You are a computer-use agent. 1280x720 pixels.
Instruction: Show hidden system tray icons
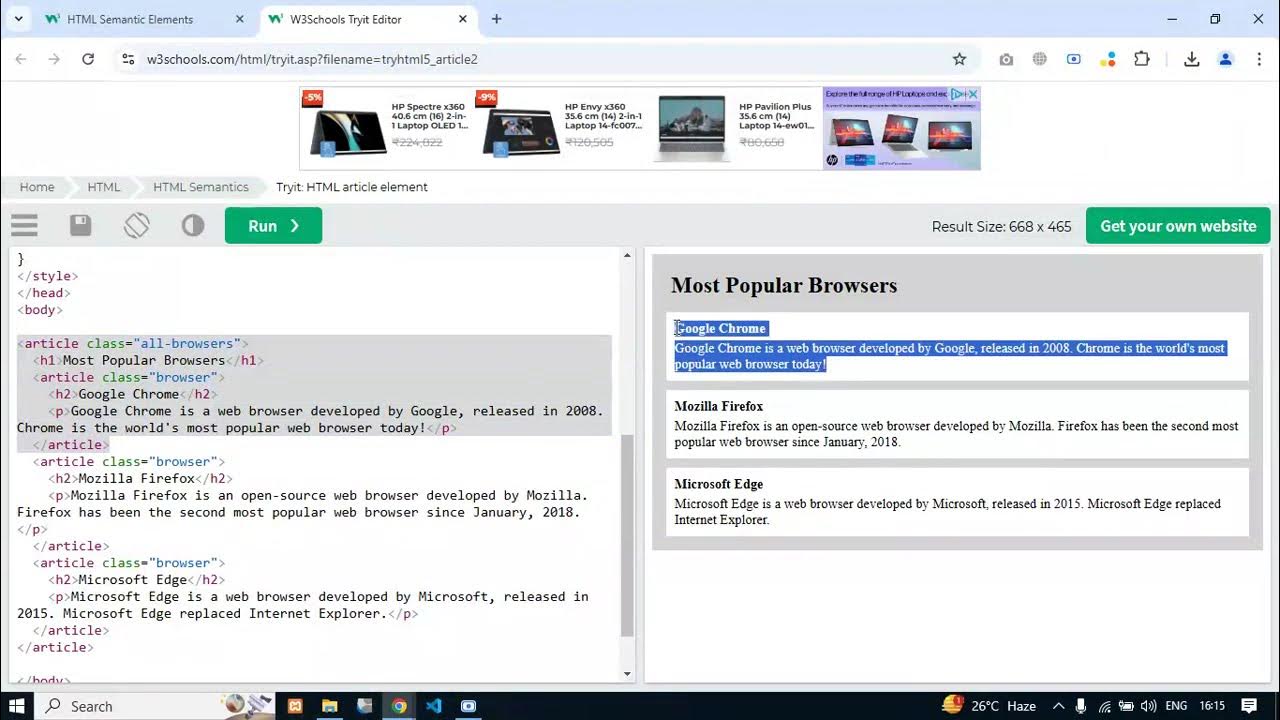click(1058, 706)
